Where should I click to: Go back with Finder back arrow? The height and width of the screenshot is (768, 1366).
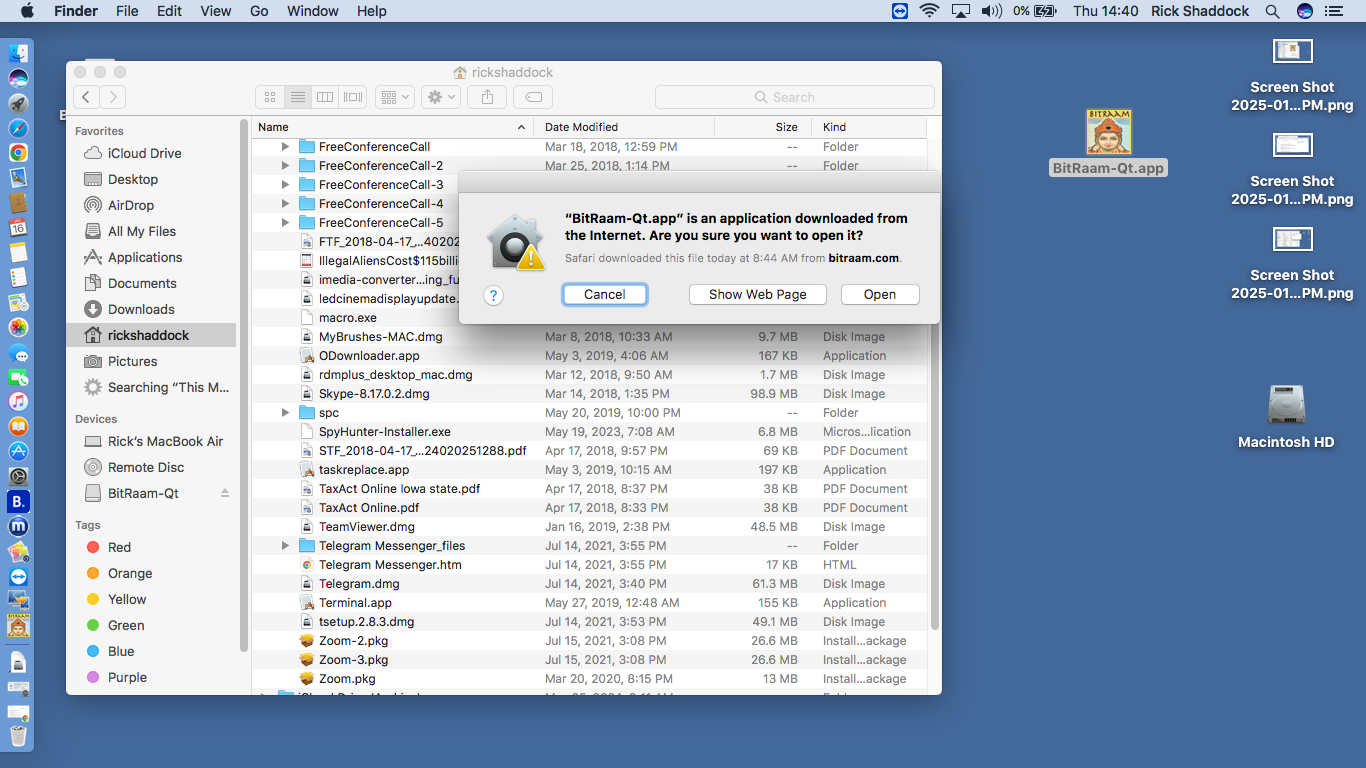click(x=87, y=97)
